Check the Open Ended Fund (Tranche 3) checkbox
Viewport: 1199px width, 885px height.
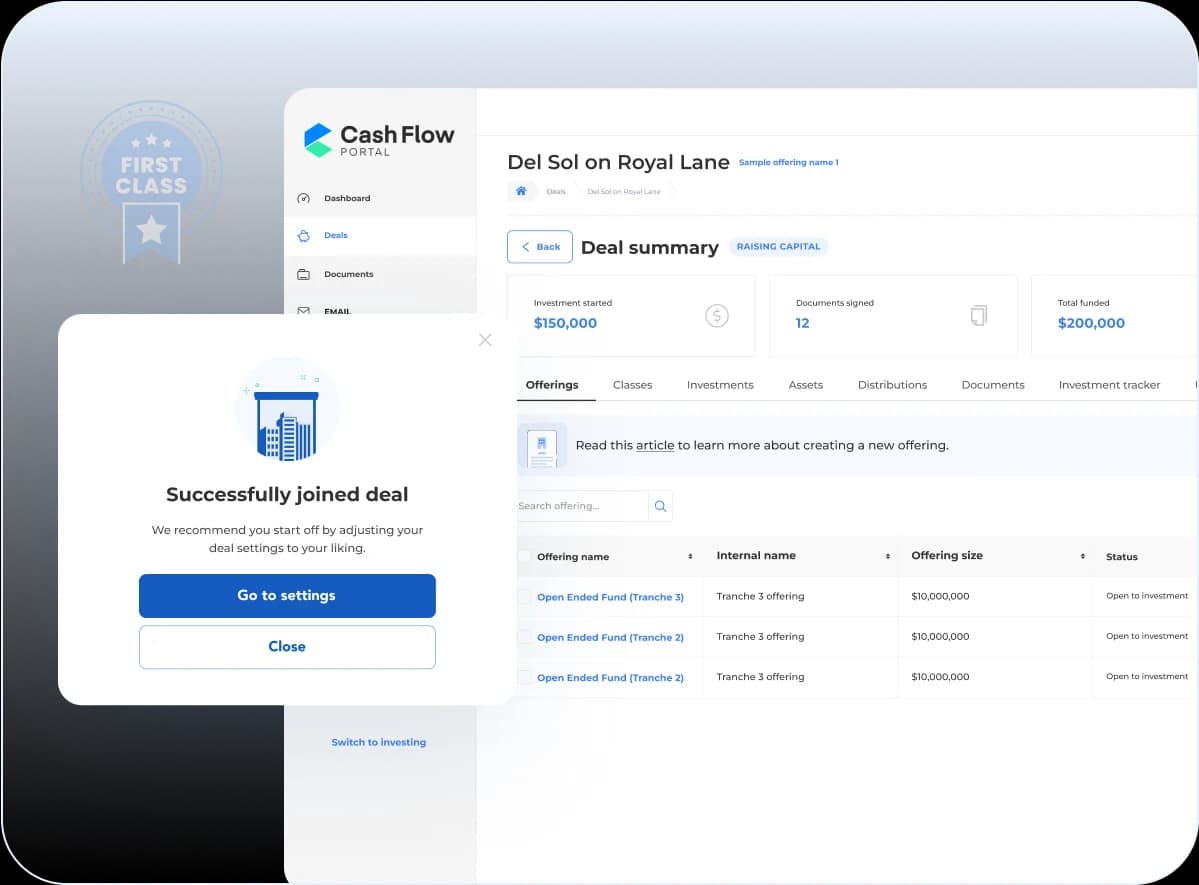[x=524, y=597]
